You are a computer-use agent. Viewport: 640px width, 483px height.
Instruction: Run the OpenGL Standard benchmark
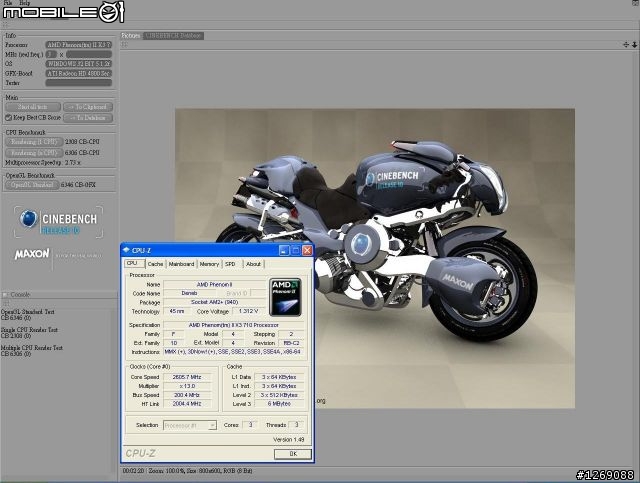point(32,185)
